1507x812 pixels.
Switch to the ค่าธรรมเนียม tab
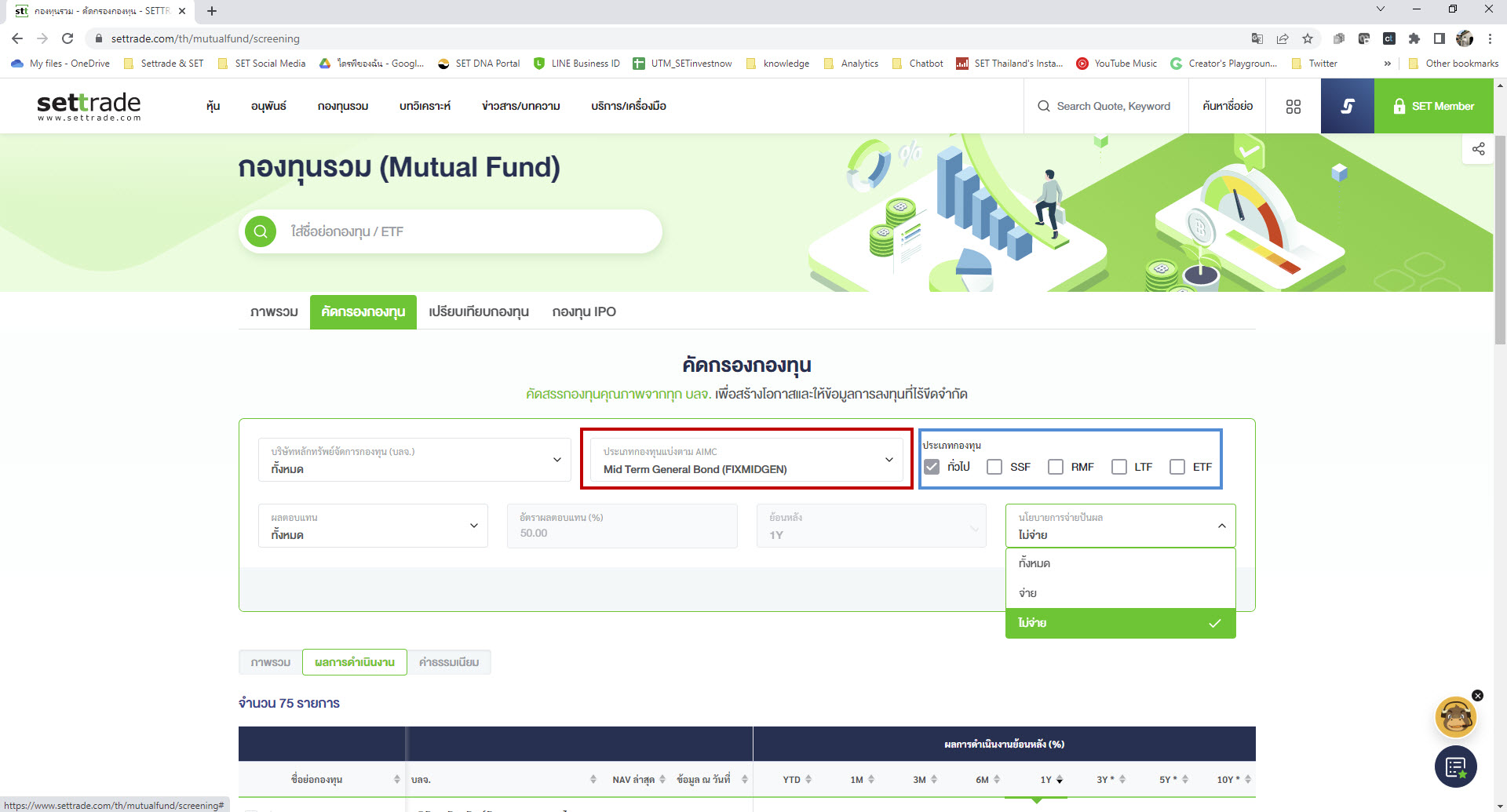coord(449,661)
